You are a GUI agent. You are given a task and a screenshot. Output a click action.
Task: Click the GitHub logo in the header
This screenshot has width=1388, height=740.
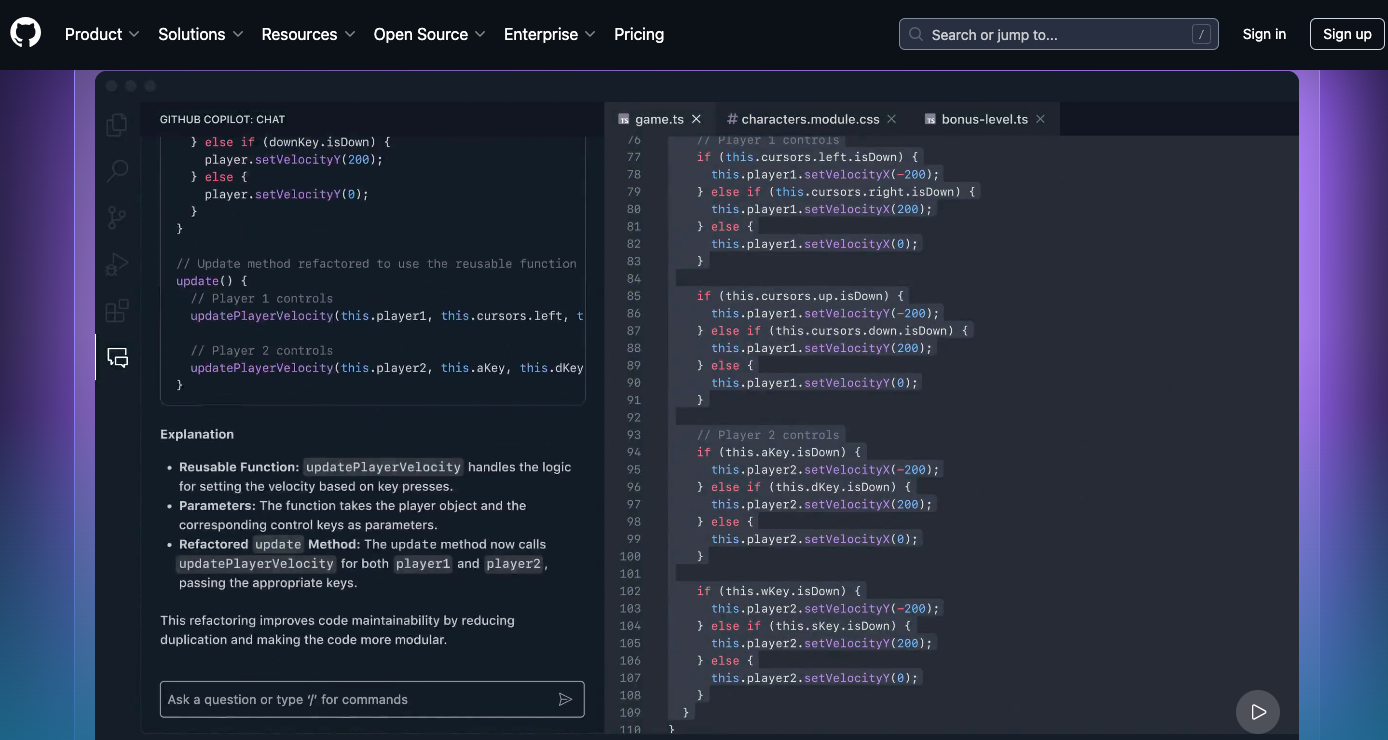click(25, 33)
